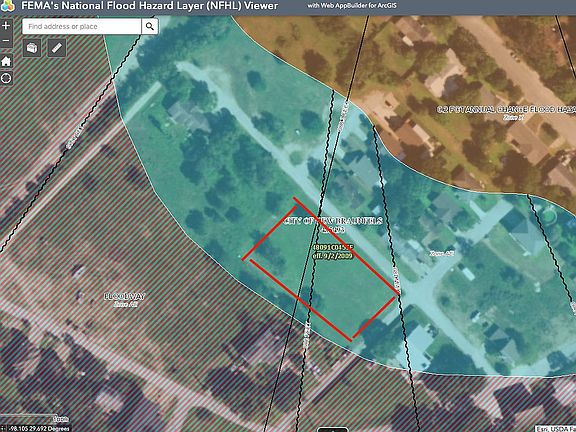Focus the Find address or place field
Image resolution: width=576 pixels, height=432 pixels.
pos(82,26)
